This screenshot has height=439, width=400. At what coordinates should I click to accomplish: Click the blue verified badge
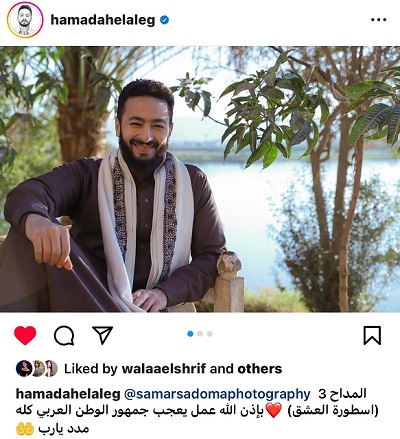coord(164,20)
